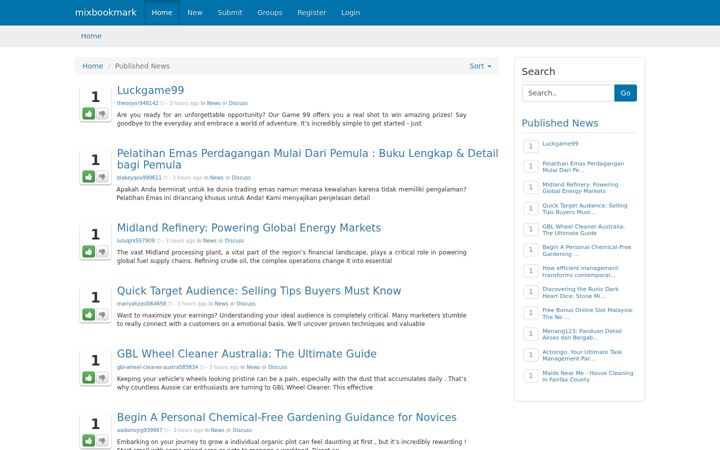Open the Luckgame99 article title

coord(150,90)
